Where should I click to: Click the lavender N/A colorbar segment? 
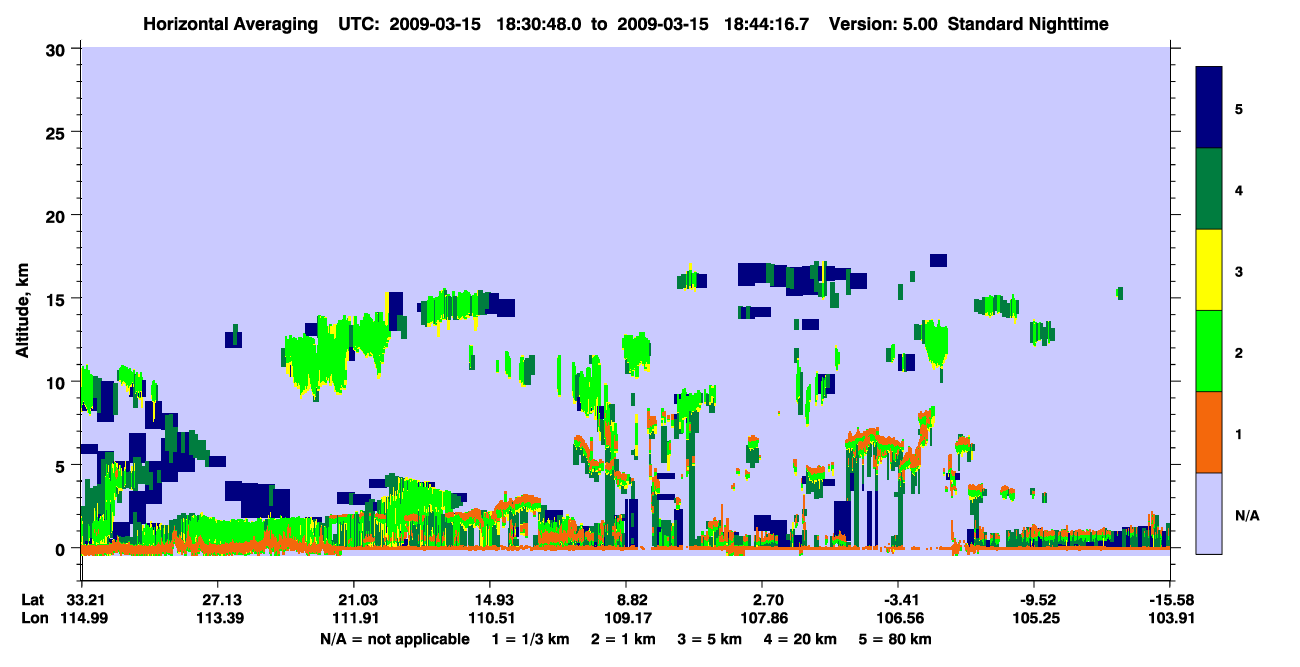[1209, 513]
